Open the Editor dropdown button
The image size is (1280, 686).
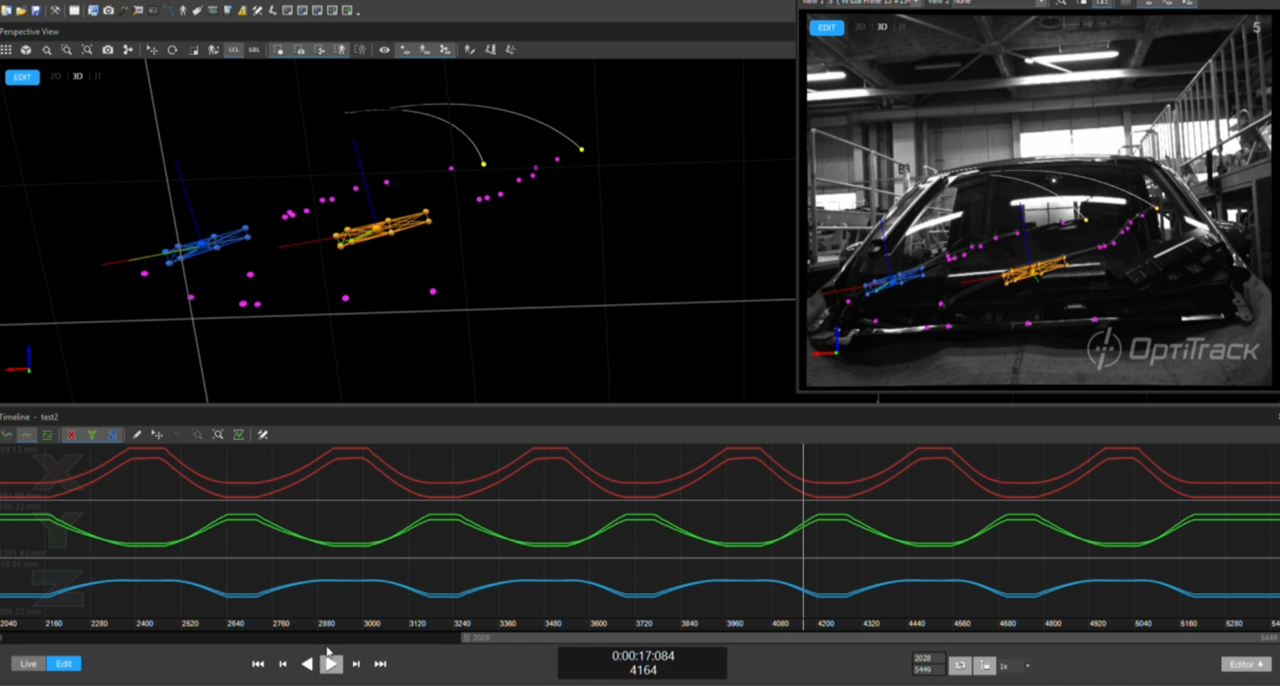1246,664
